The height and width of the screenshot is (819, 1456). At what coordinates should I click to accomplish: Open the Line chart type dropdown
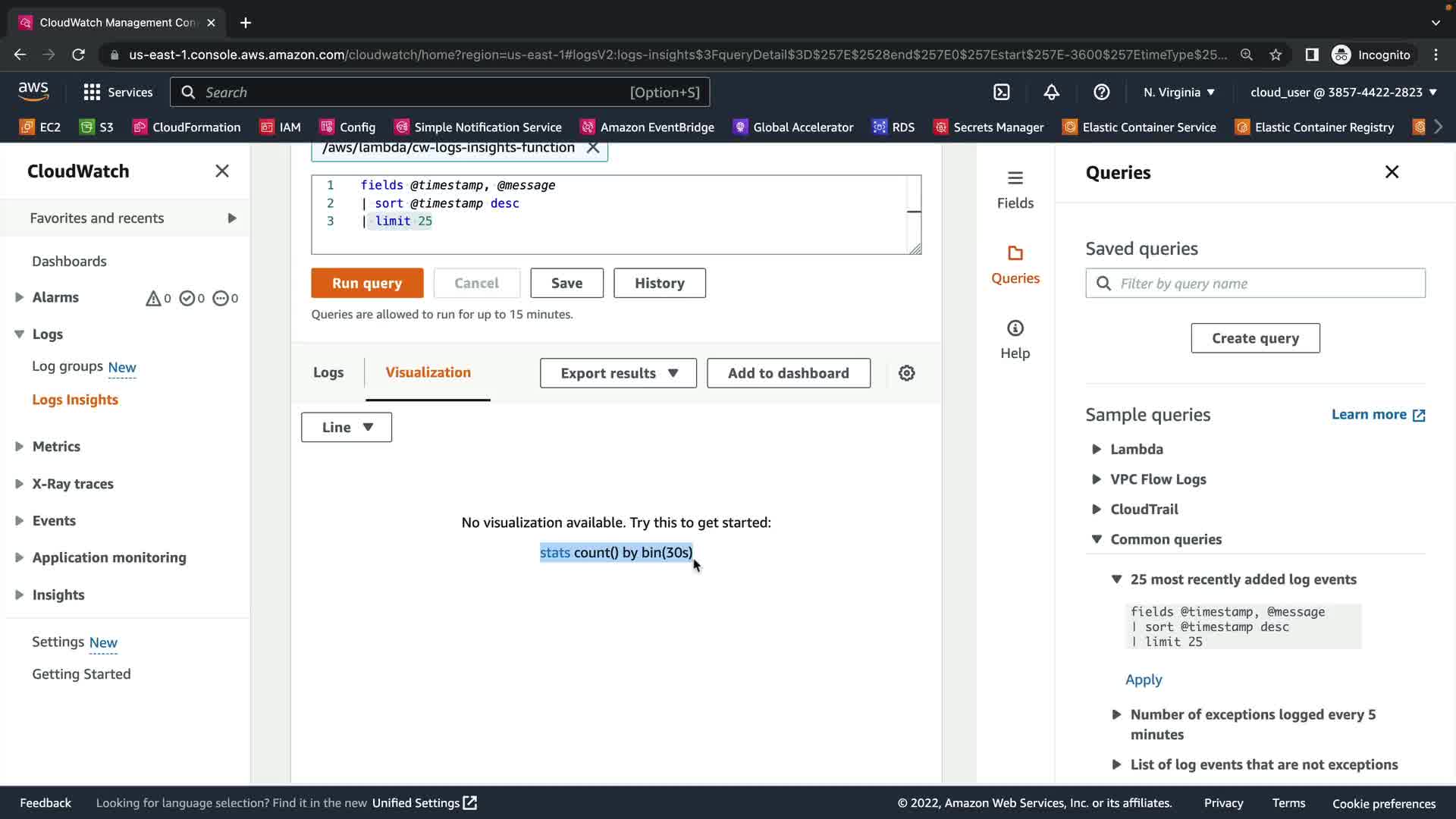coord(347,427)
